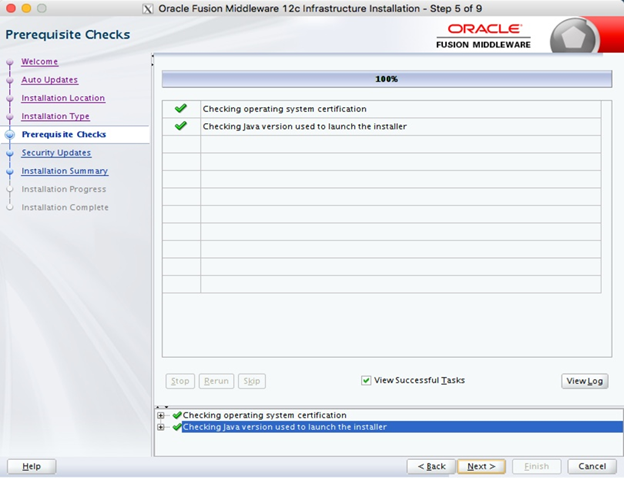Expand the Java version check log node

point(161,427)
